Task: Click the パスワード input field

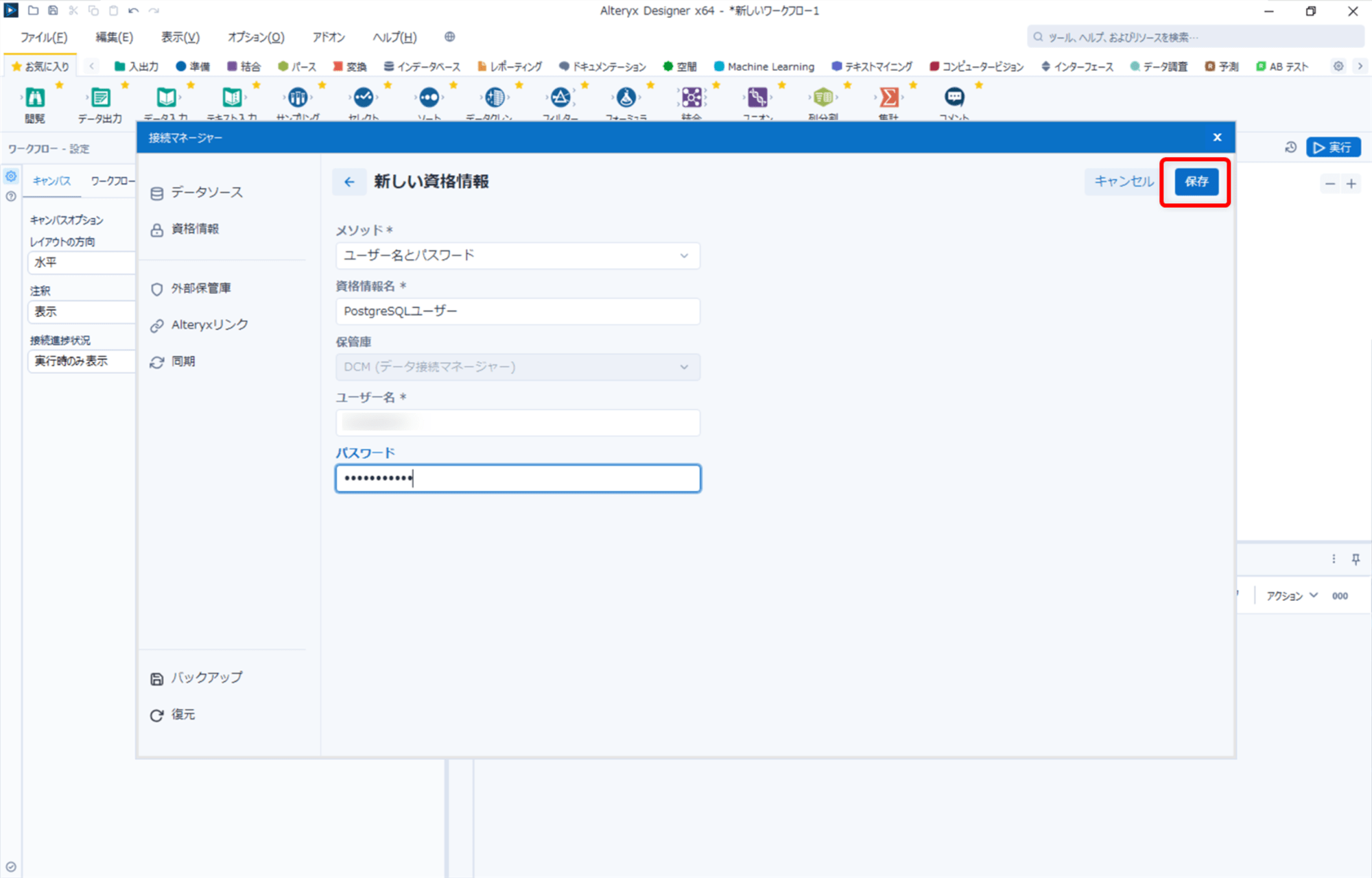Action: click(518, 479)
